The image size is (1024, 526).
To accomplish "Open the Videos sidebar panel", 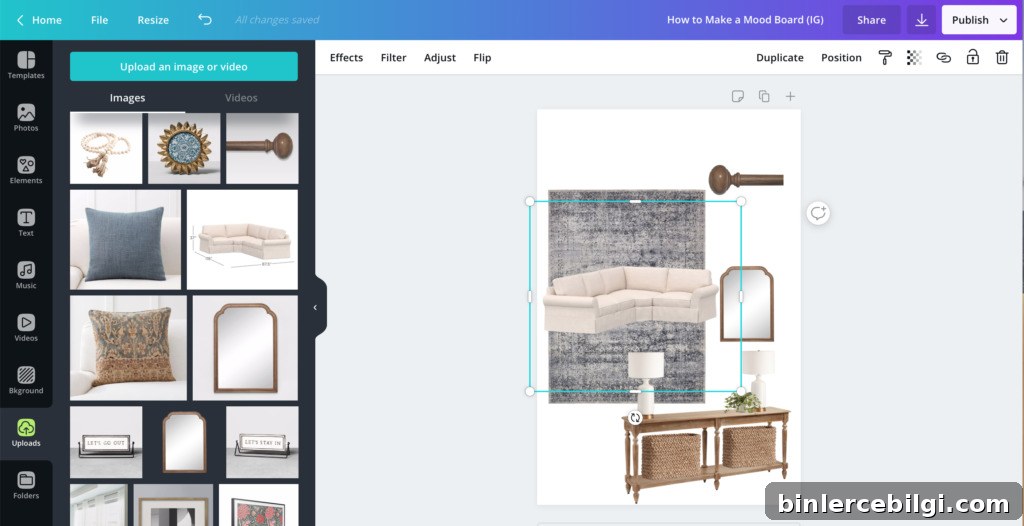I will [26, 328].
